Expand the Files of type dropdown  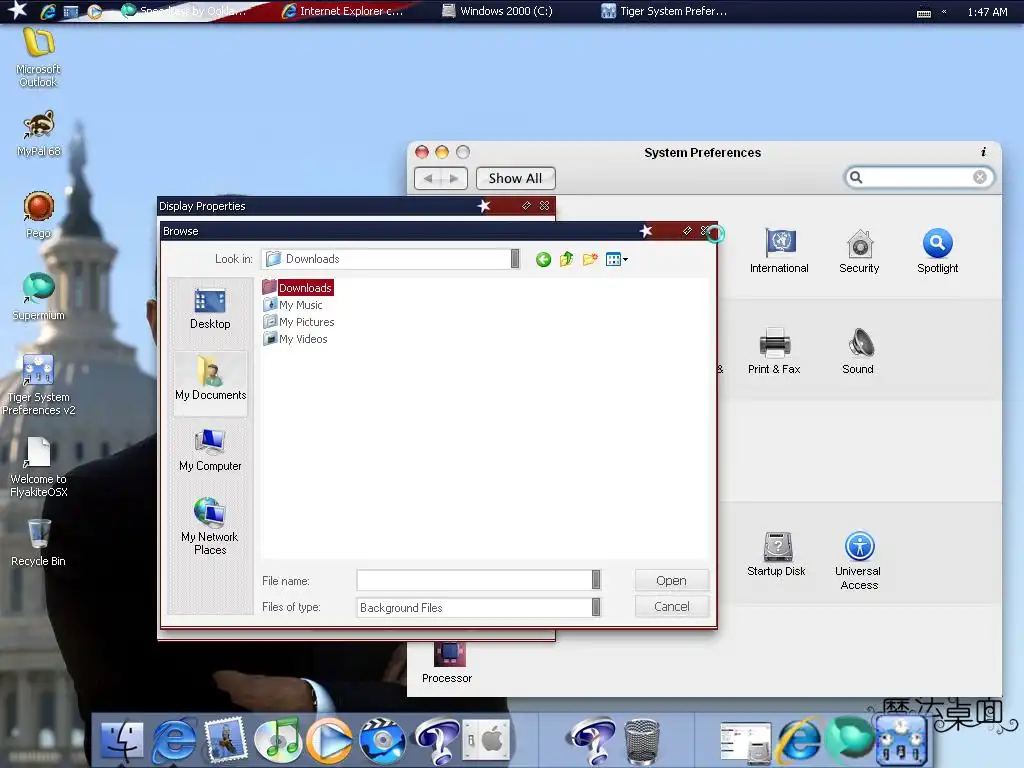[x=596, y=607]
